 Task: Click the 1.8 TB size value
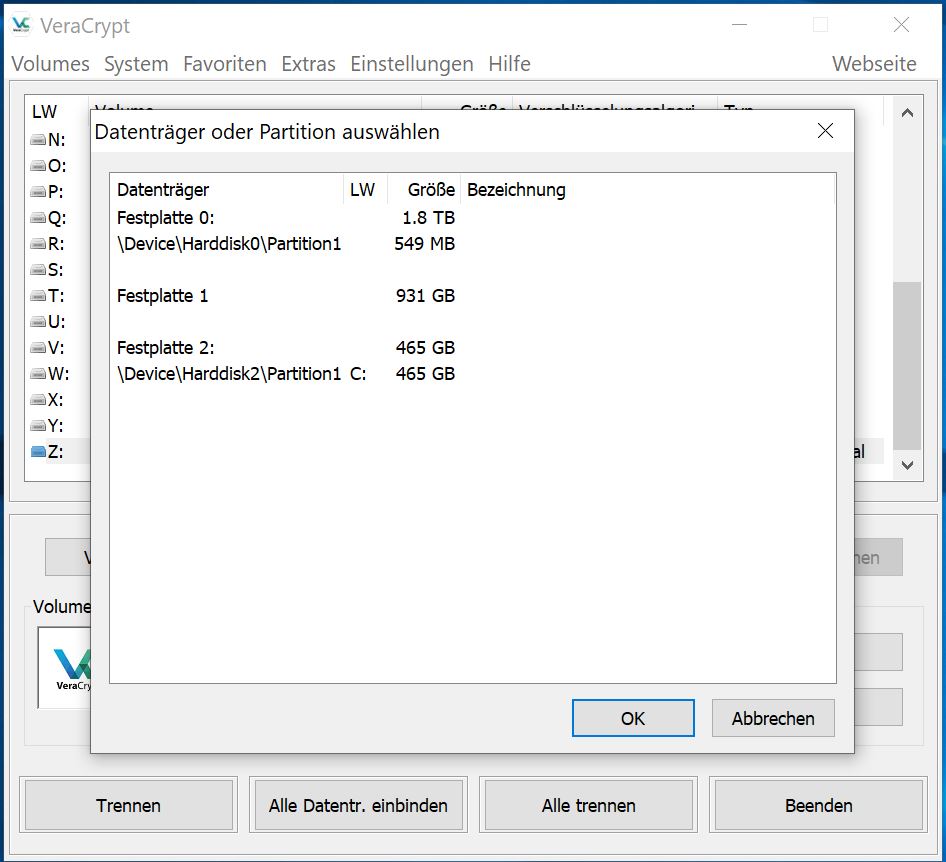[428, 218]
